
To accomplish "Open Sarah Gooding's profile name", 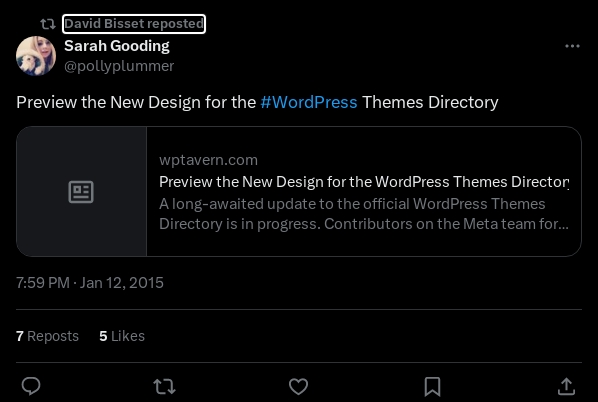I will click(117, 46).
